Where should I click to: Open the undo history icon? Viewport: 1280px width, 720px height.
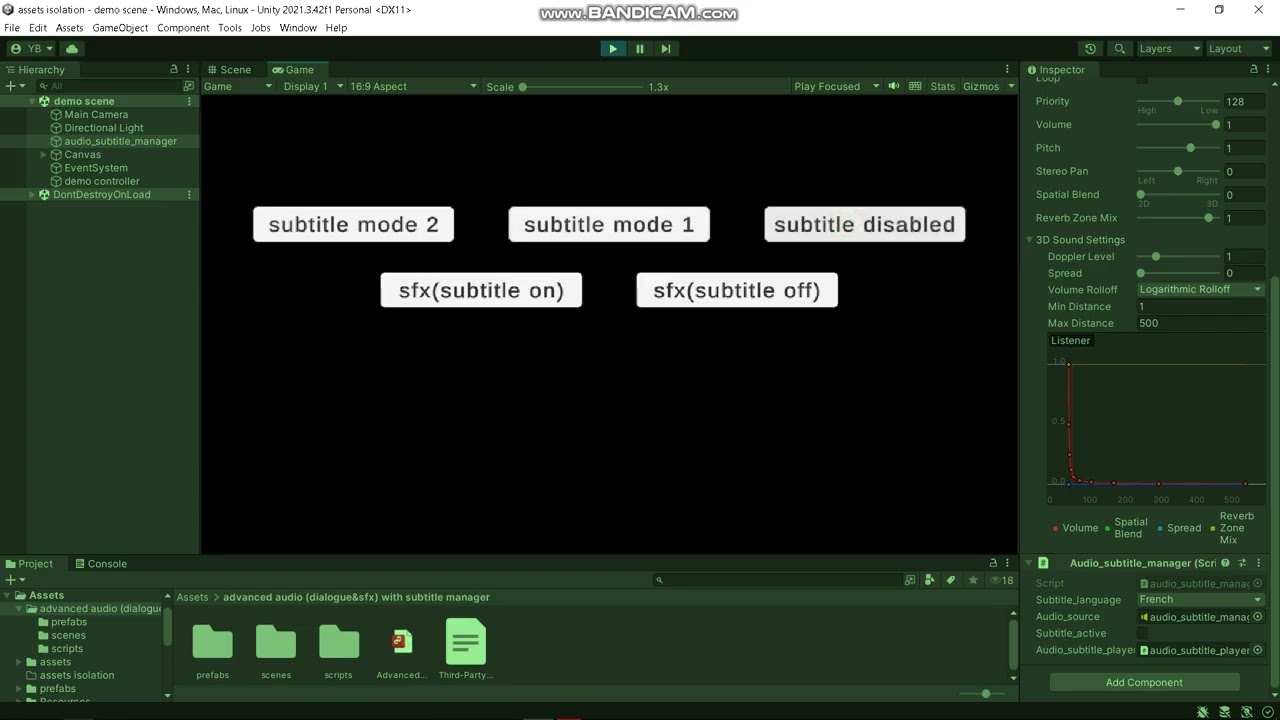click(1090, 48)
